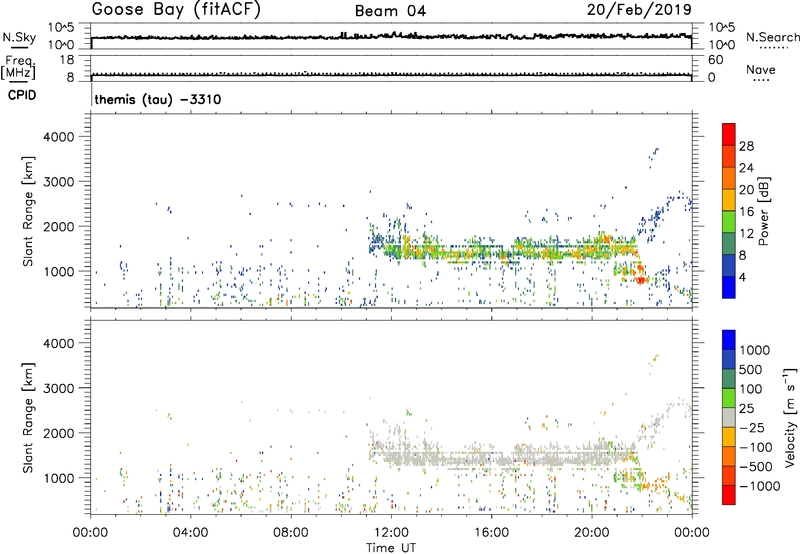This screenshot has width=800, height=554.
Task: Click the '3000' tick on the velocity panel
Action: tap(59, 388)
